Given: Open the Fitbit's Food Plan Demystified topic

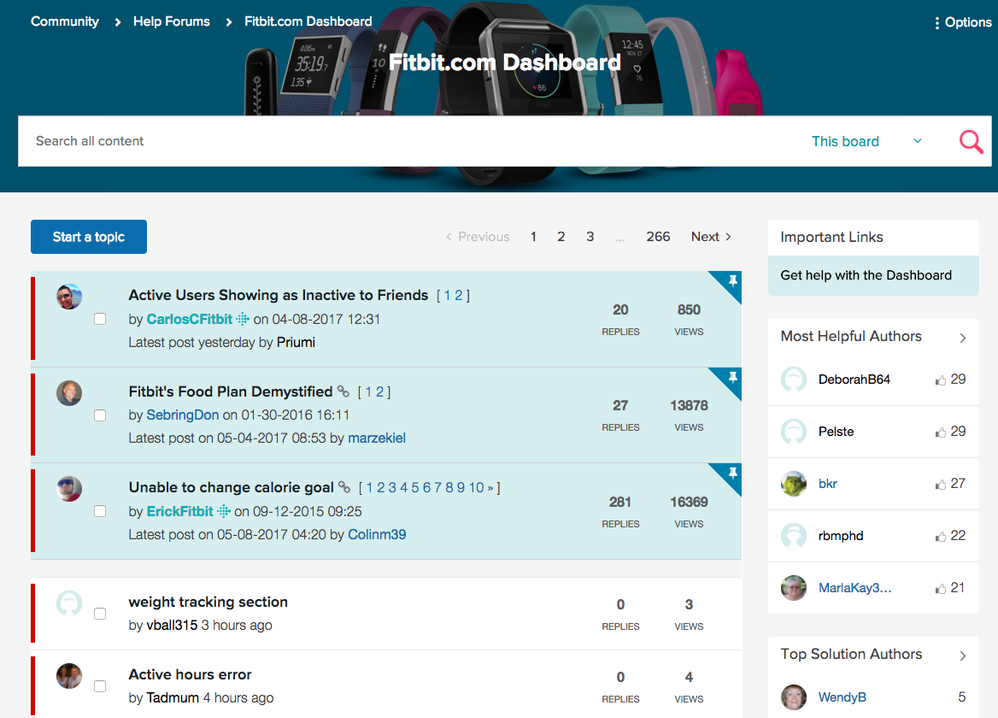Looking at the screenshot, I should [x=230, y=391].
